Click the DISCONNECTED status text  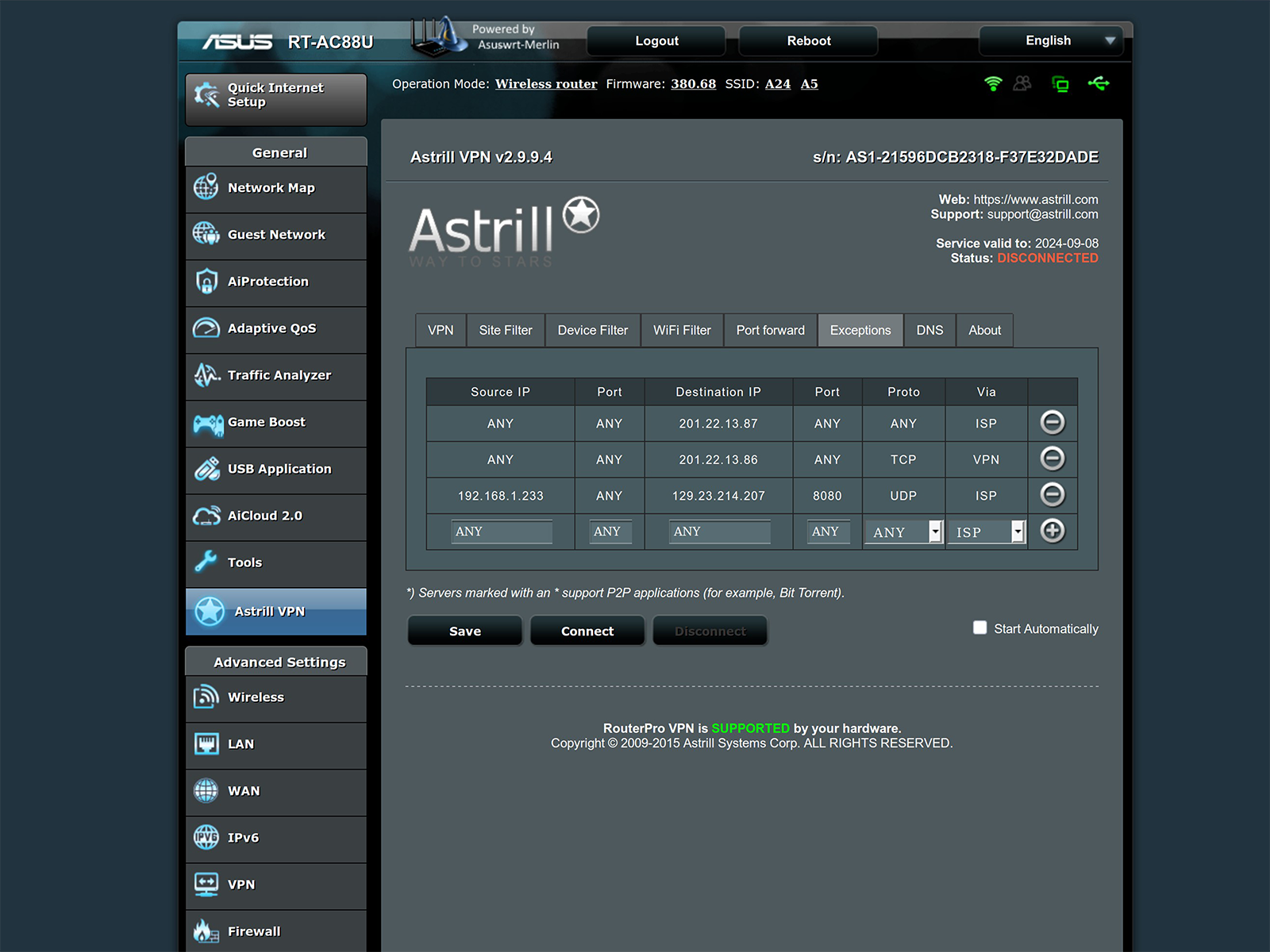pyautogui.click(x=1048, y=258)
